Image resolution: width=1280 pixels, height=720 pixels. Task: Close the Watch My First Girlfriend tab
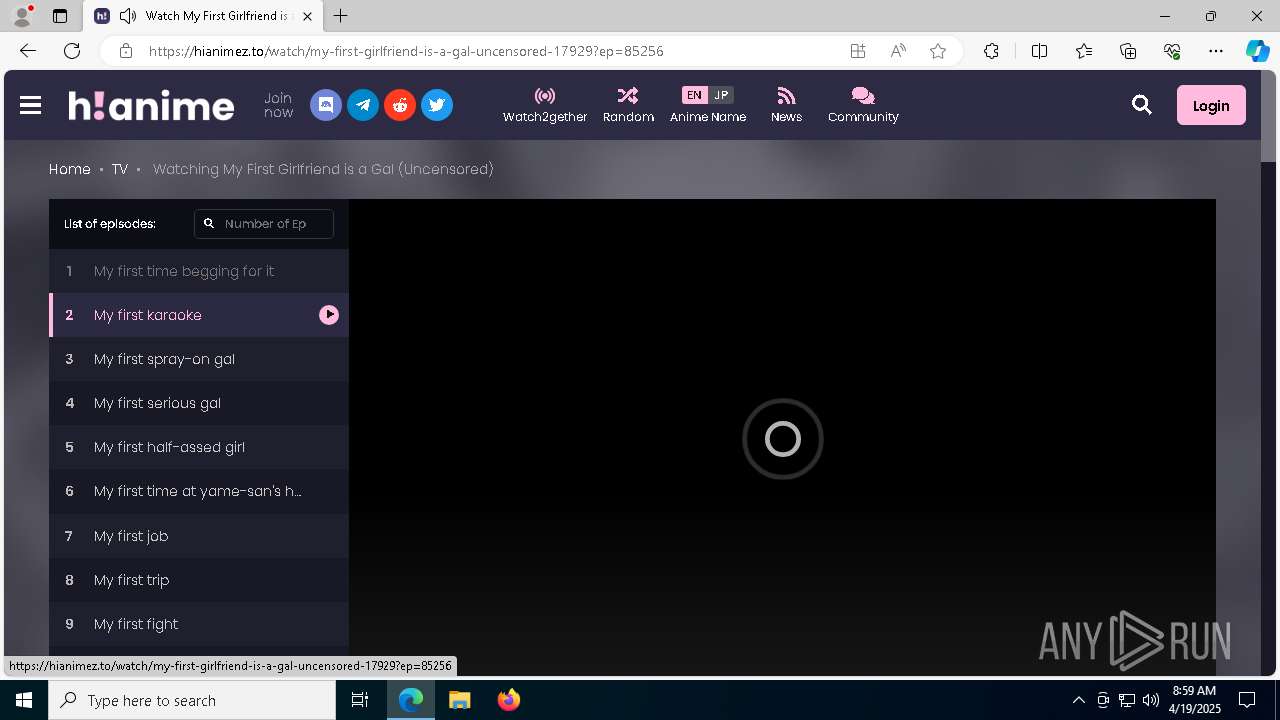(x=307, y=16)
